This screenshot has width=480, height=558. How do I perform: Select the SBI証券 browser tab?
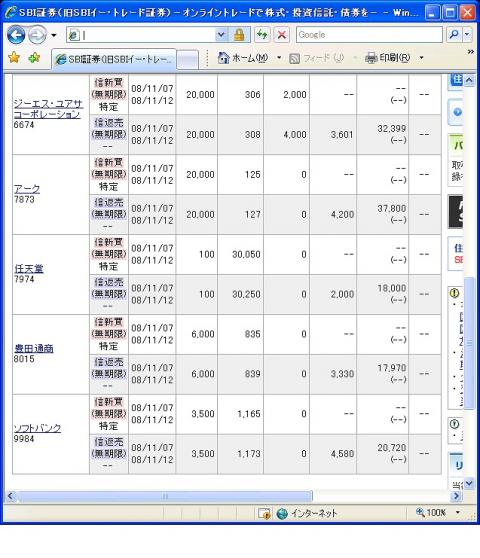point(114,59)
